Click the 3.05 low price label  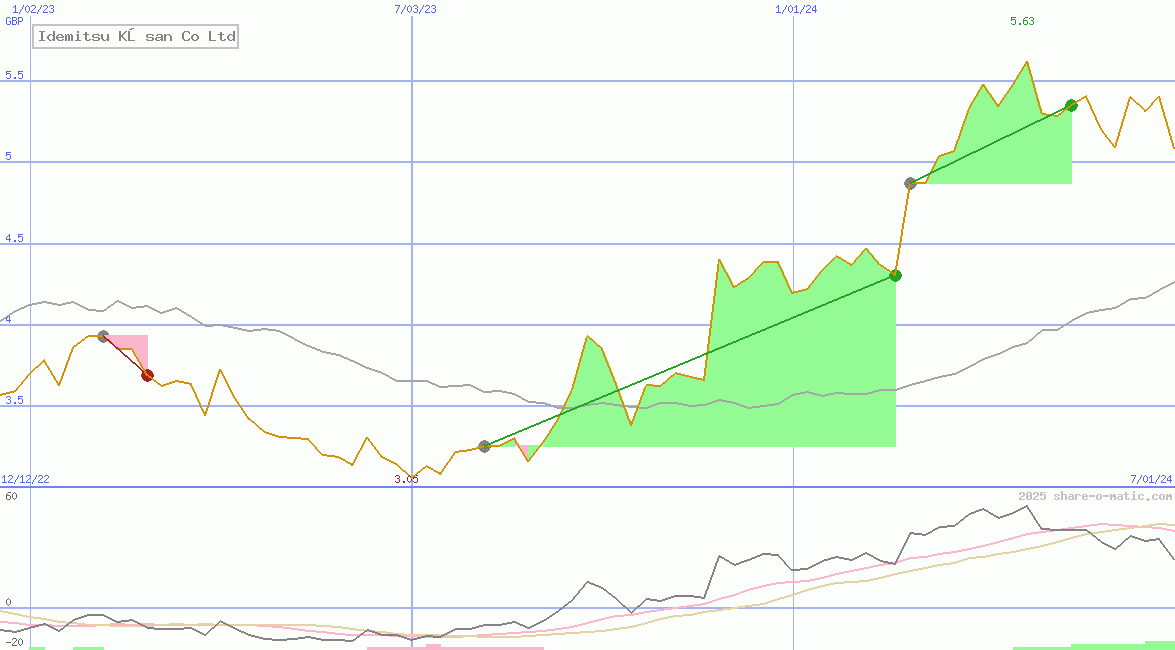pos(406,479)
